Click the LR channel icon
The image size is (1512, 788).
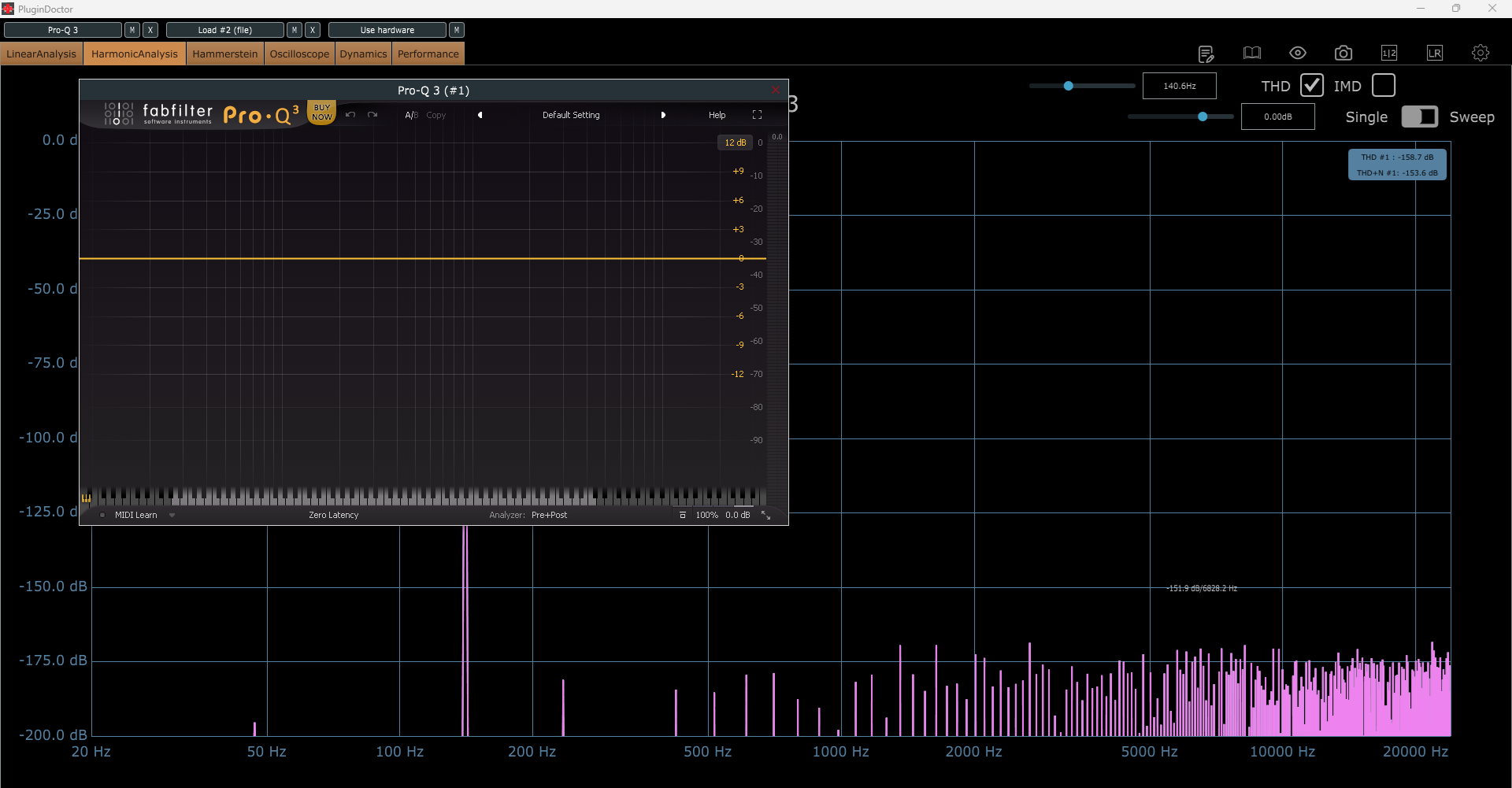(1435, 53)
